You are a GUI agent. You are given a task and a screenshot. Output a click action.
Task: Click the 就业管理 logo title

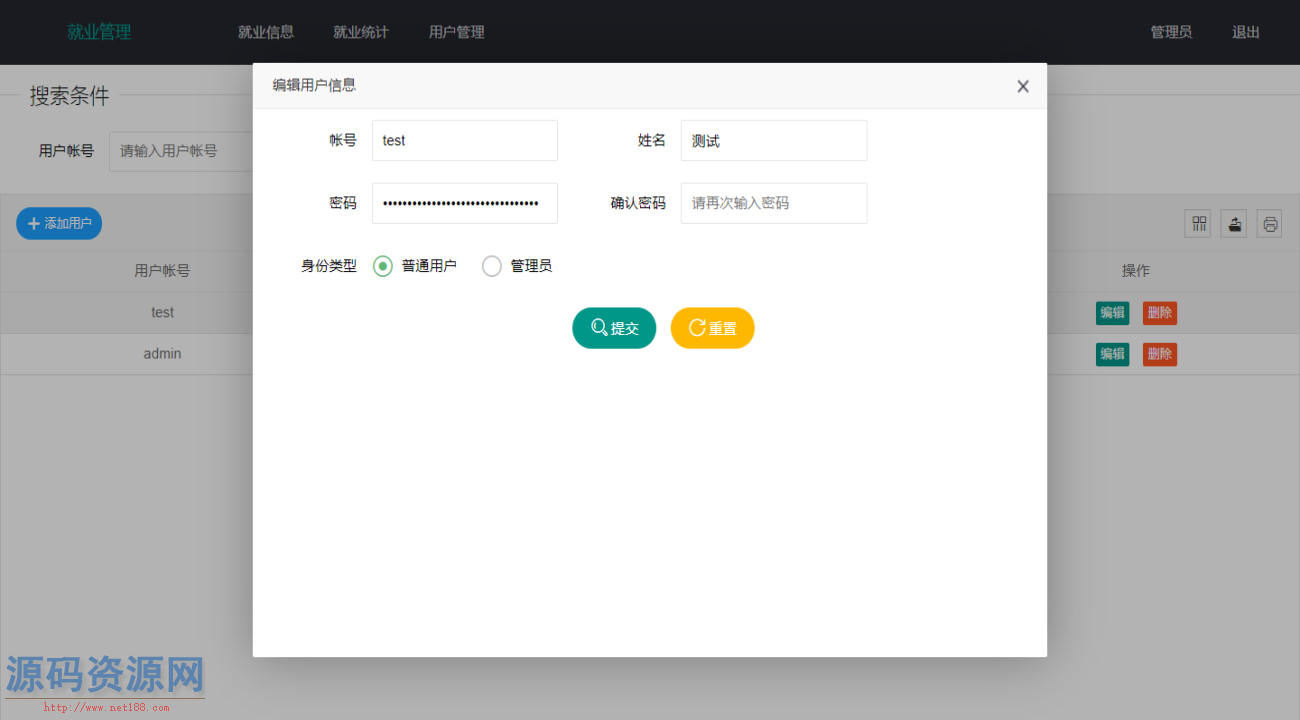click(99, 32)
